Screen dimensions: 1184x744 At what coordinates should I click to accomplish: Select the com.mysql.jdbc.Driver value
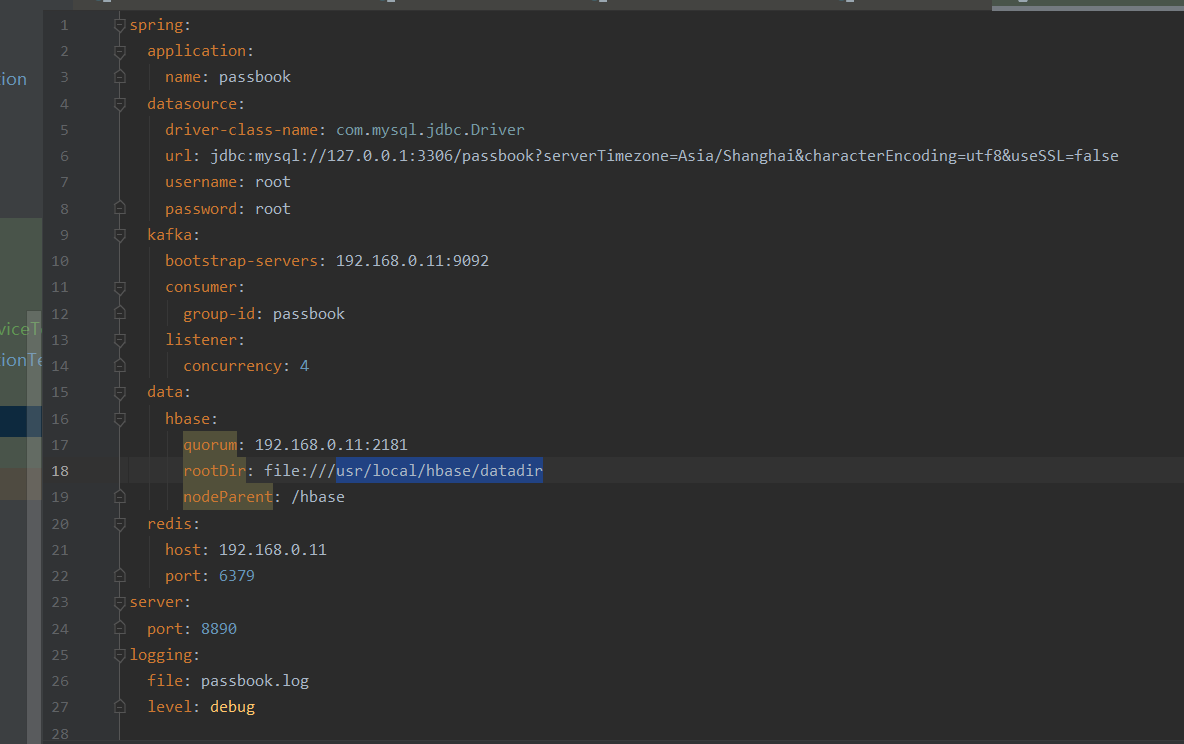tap(430, 130)
